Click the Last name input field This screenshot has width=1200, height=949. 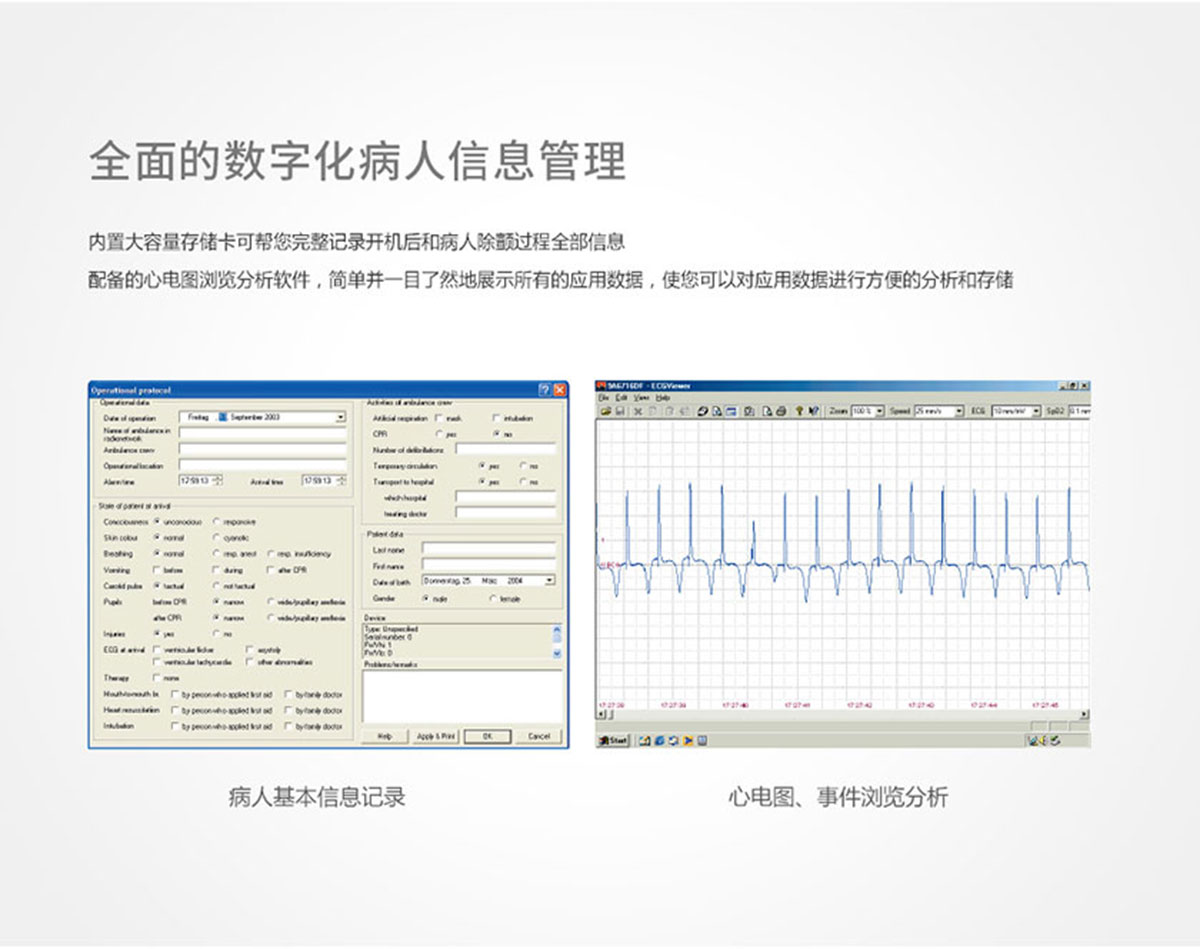(488, 549)
